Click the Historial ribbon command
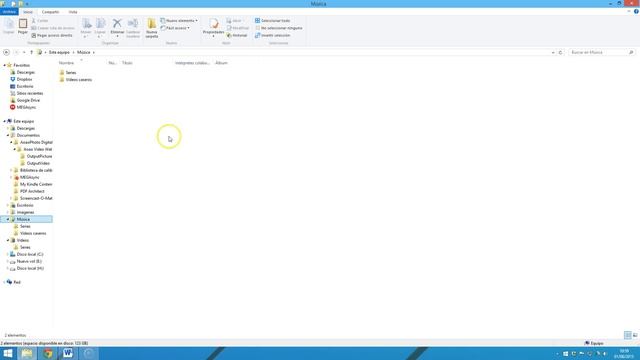The height and width of the screenshot is (360, 640). 237,36
